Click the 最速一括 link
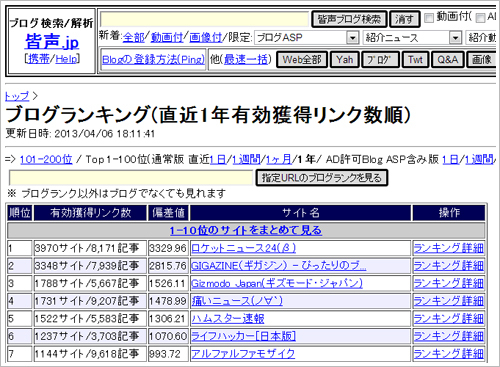The image size is (500, 367). pos(246,60)
